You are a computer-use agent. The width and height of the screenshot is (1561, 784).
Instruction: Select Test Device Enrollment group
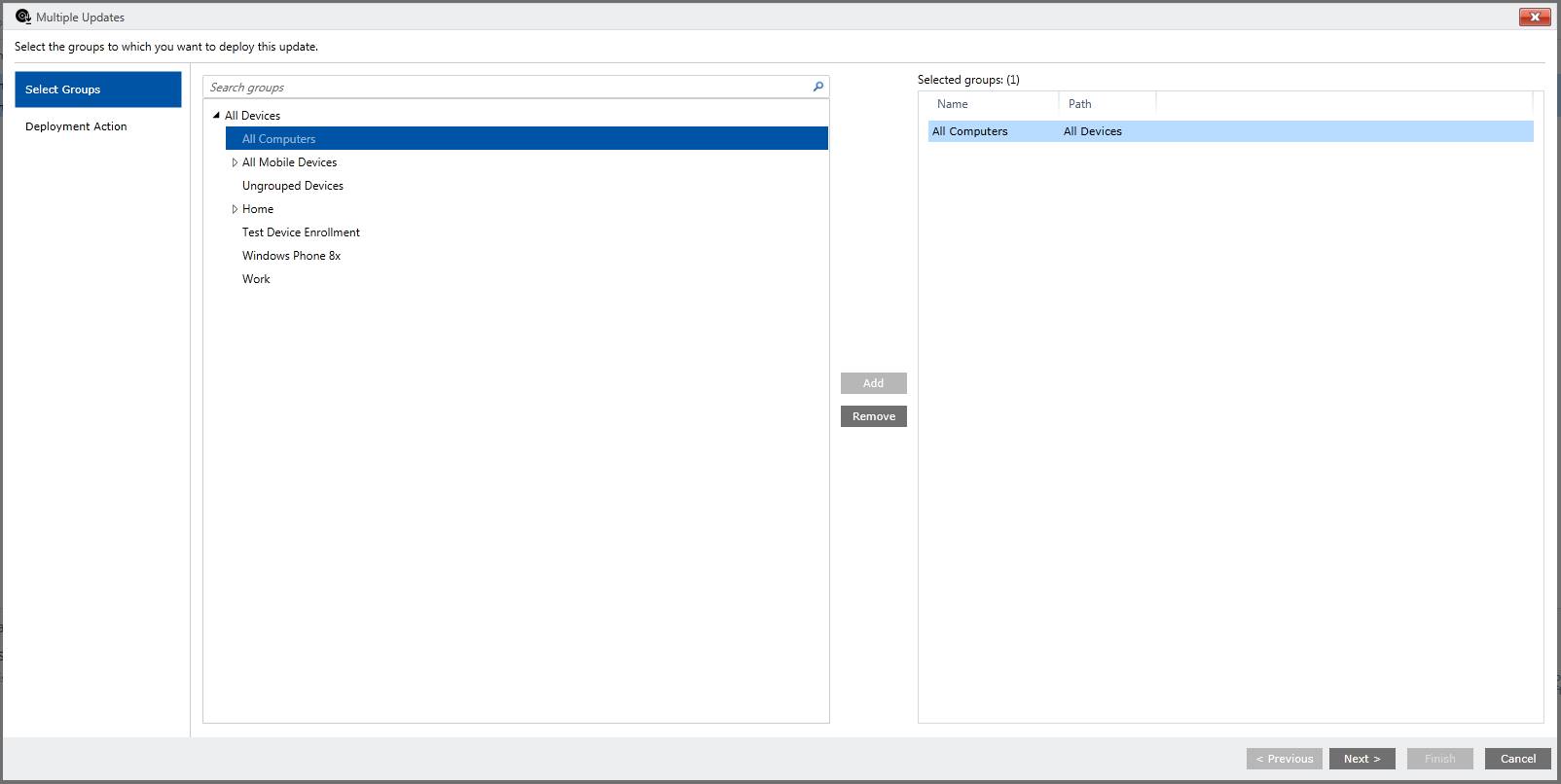point(301,232)
